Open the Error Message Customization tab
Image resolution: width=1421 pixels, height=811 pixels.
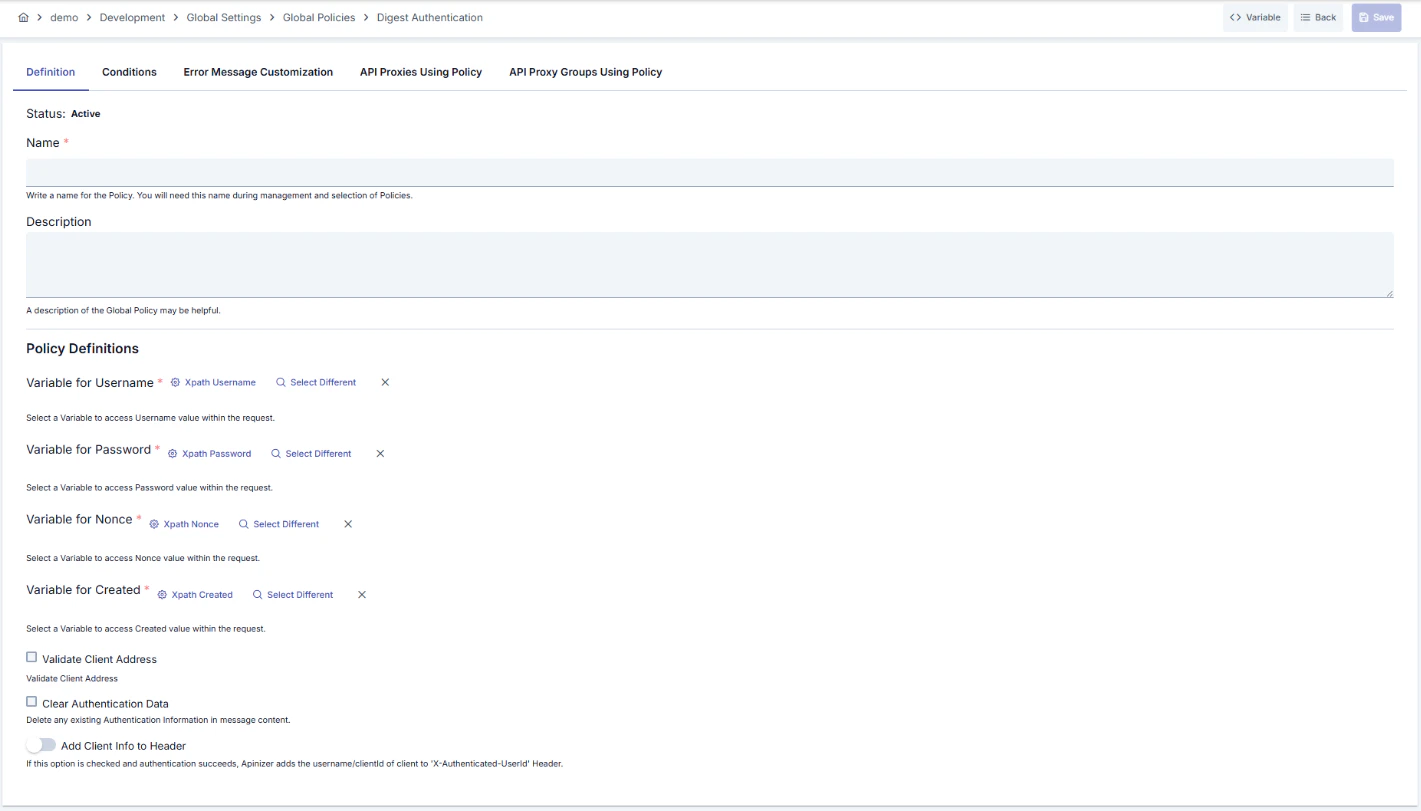tap(257, 72)
